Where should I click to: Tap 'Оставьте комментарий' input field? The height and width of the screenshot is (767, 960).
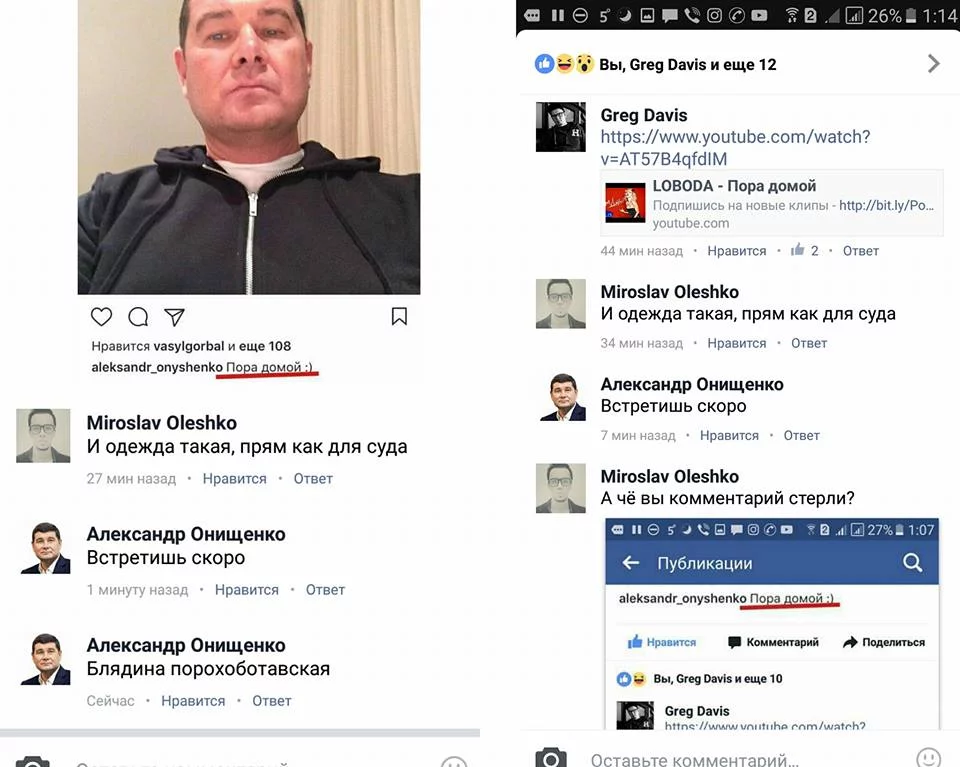(735, 759)
